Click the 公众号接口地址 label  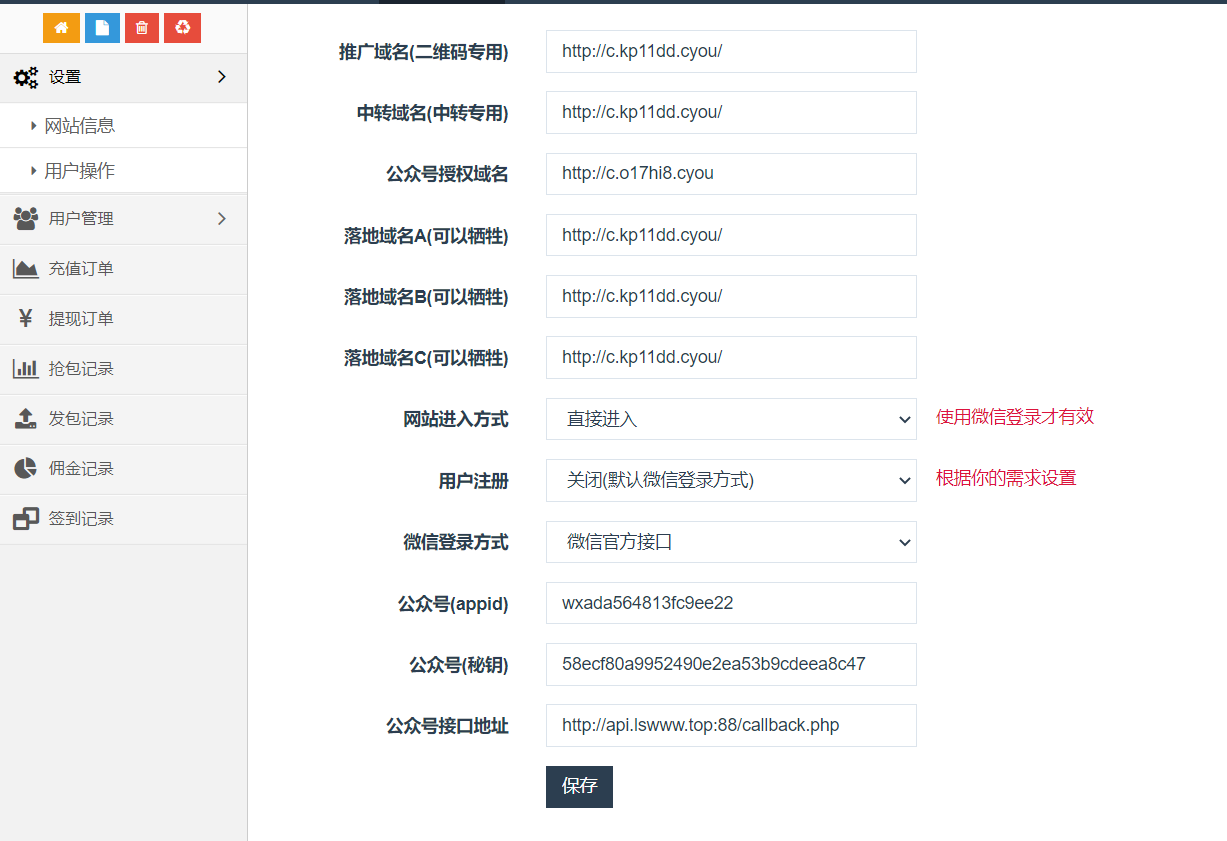pos(447,727)
